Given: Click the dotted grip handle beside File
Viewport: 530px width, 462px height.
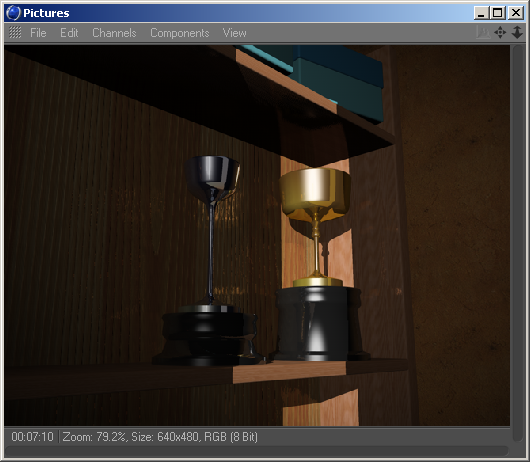Looking at the screenshot, I should (15, 32).
